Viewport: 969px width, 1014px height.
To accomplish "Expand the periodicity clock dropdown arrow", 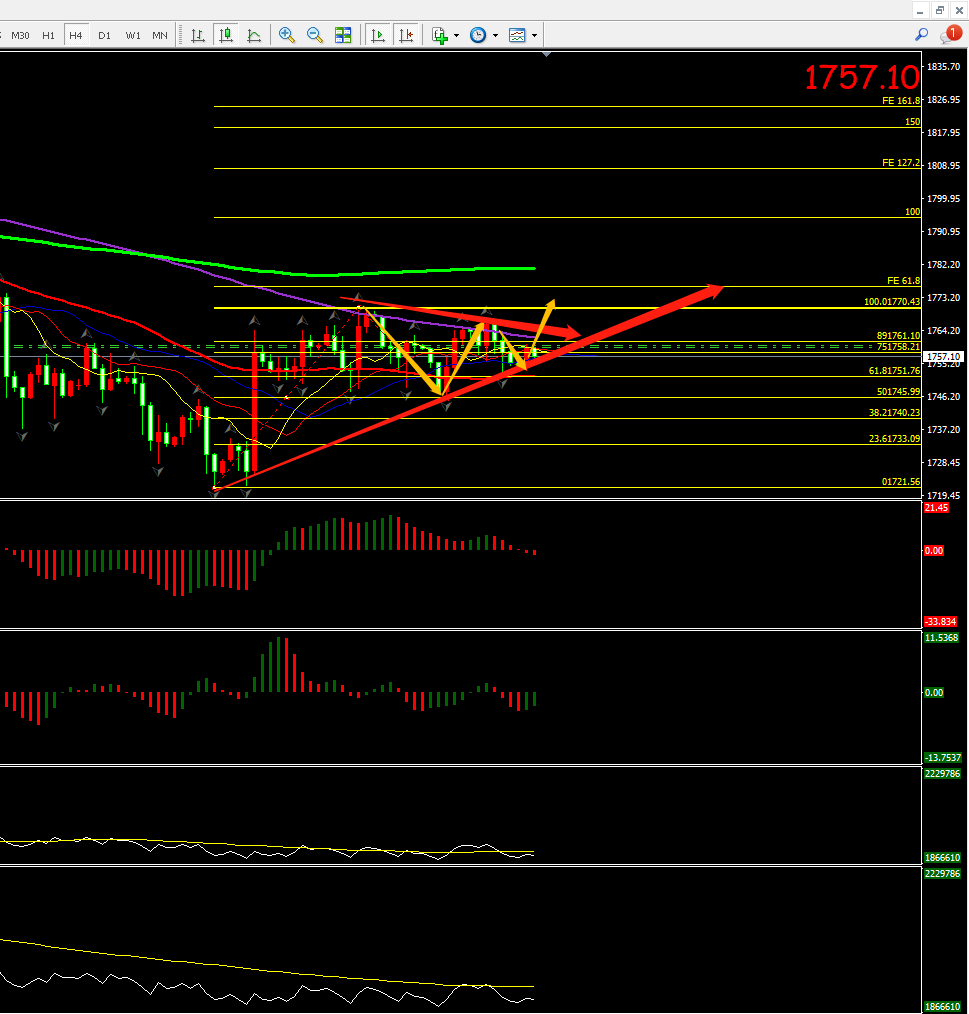I will [496, 35].
